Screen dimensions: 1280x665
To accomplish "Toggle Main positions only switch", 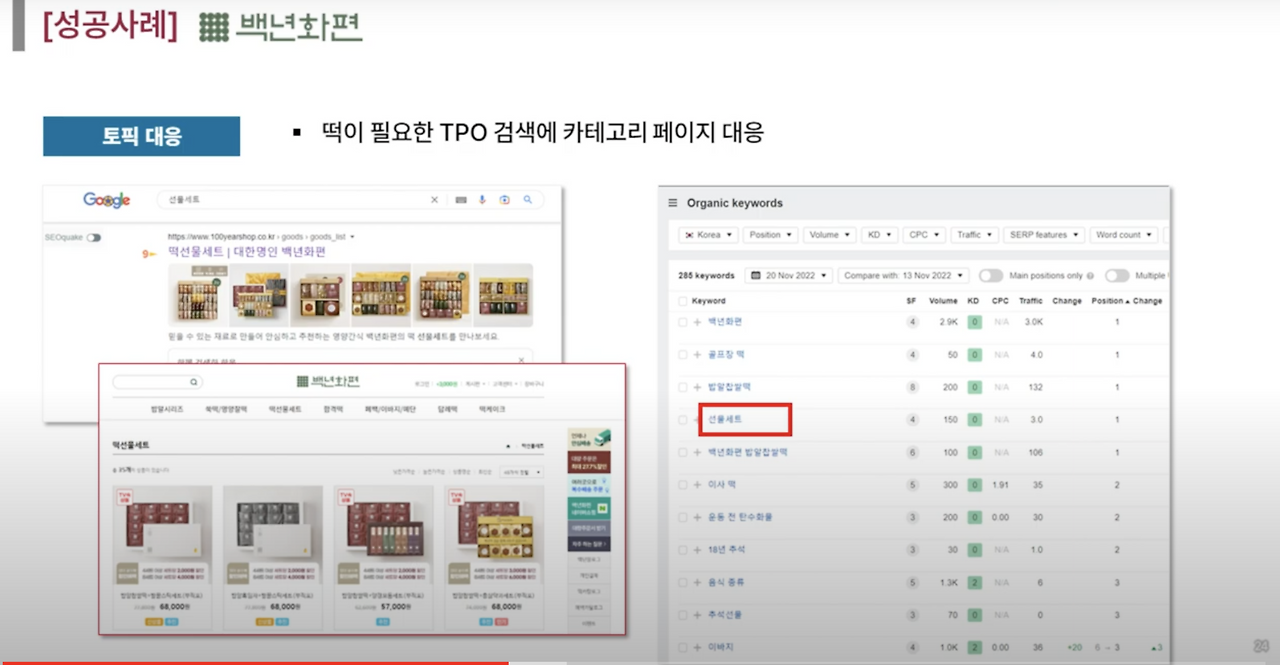I will tap(991, 275).
